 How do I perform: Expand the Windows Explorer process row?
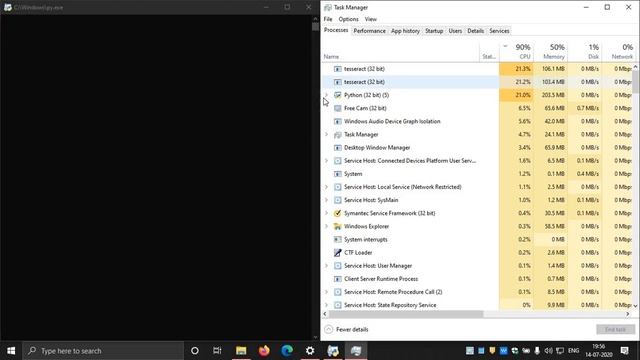click(326, 226)
